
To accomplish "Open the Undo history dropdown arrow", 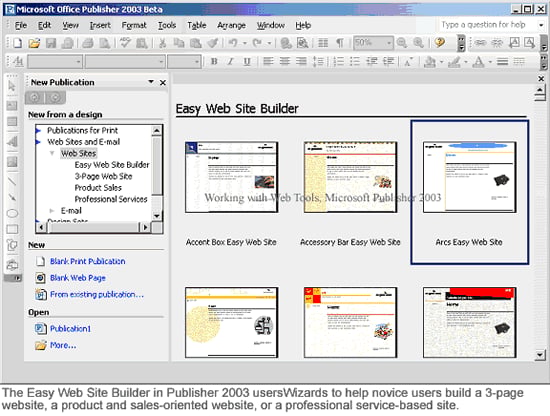I will (244, 43).
